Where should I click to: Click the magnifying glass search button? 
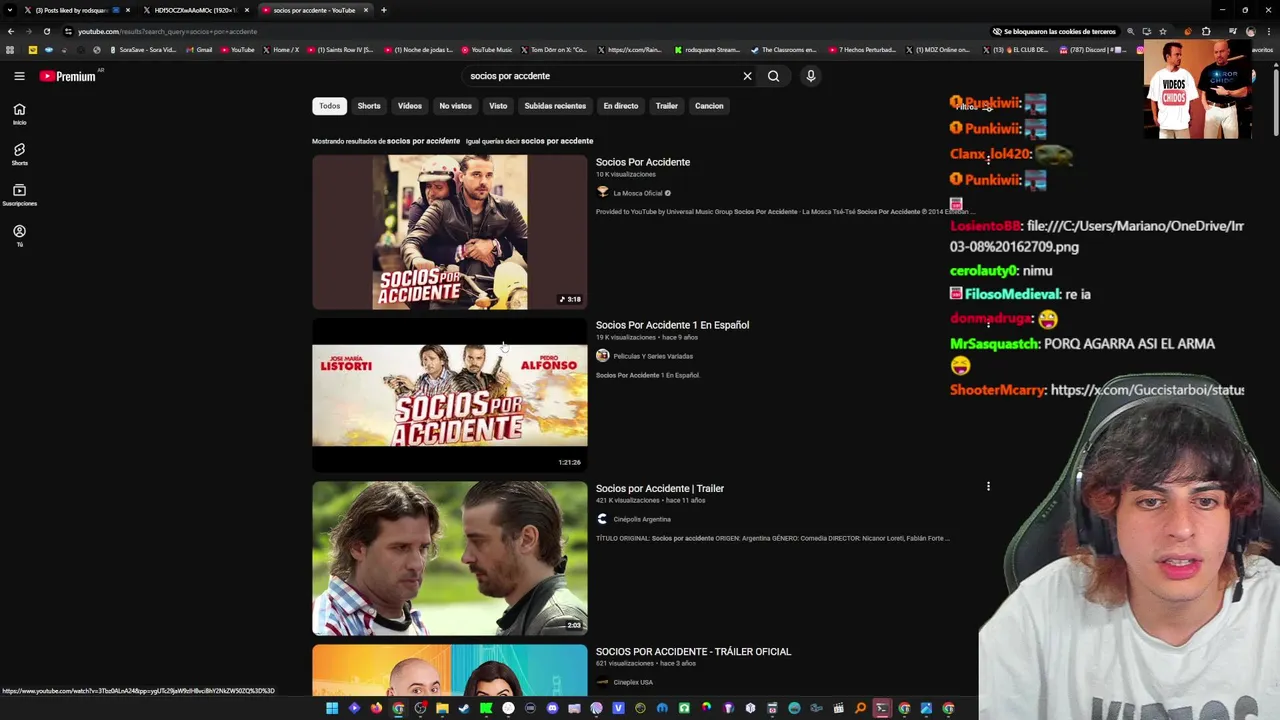click(773, 76)
